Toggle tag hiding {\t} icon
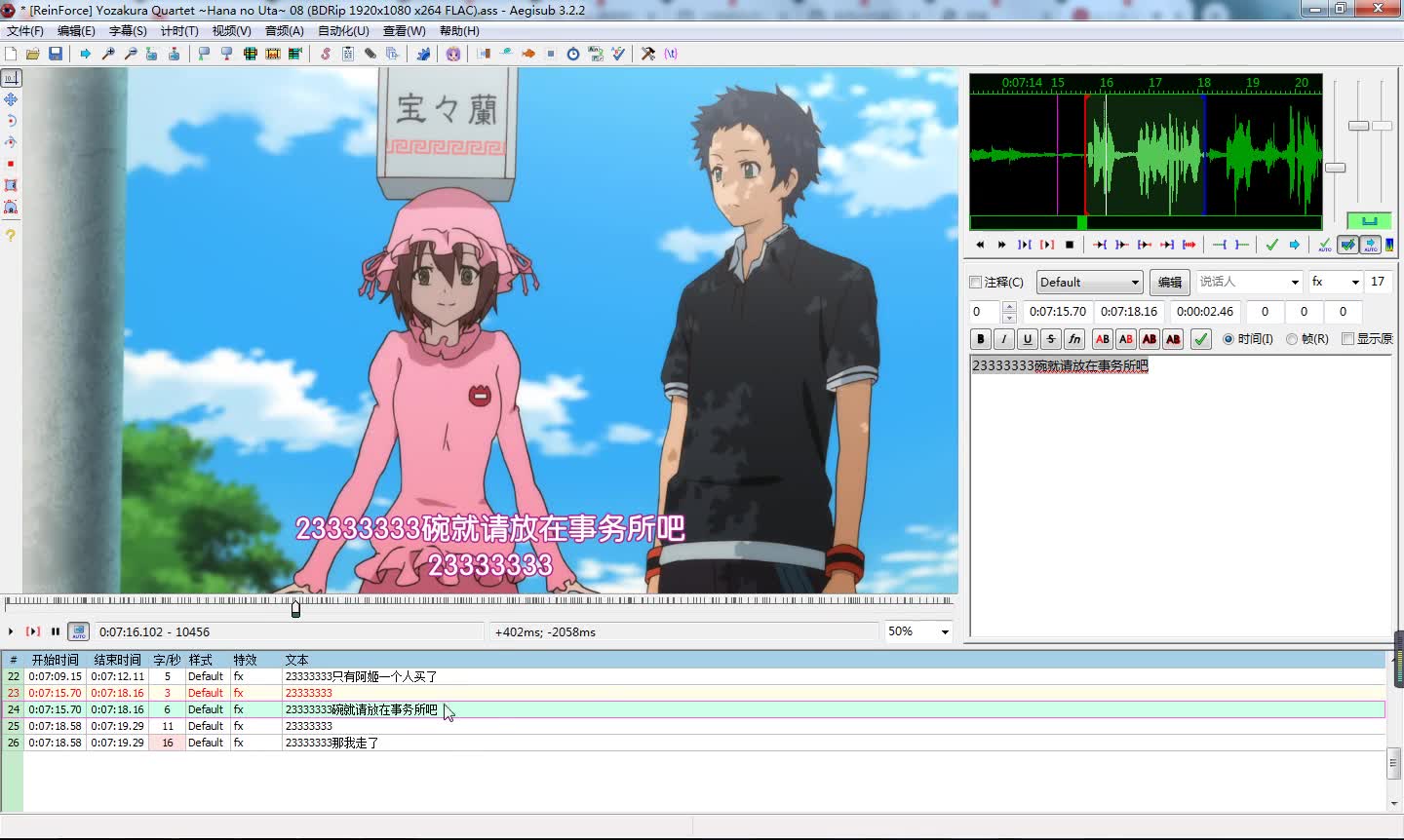Screen dimensions: 1404x840 (x=671, y=54)
